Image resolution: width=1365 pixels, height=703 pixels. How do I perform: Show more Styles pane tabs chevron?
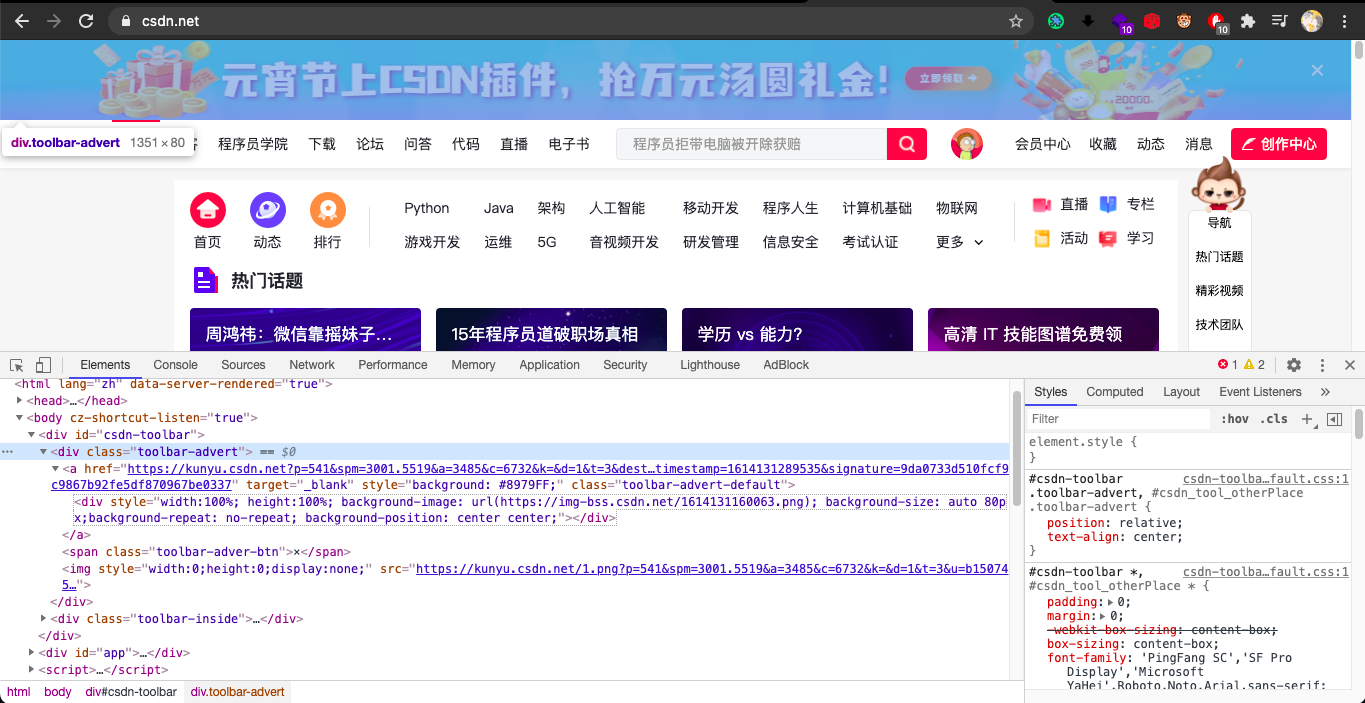[1325, 392]
